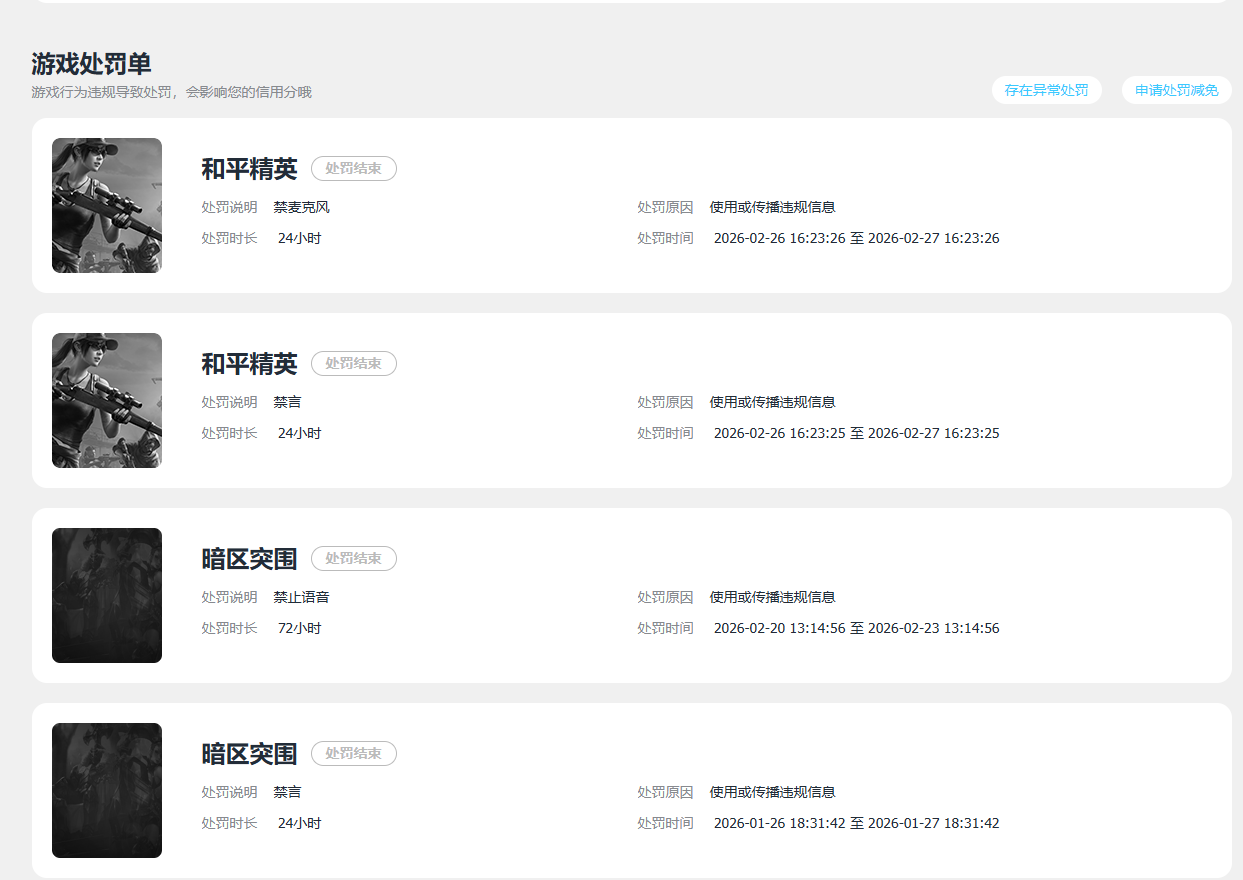Select time range starting 2026-02-26 16:23:25

point(857,434)
